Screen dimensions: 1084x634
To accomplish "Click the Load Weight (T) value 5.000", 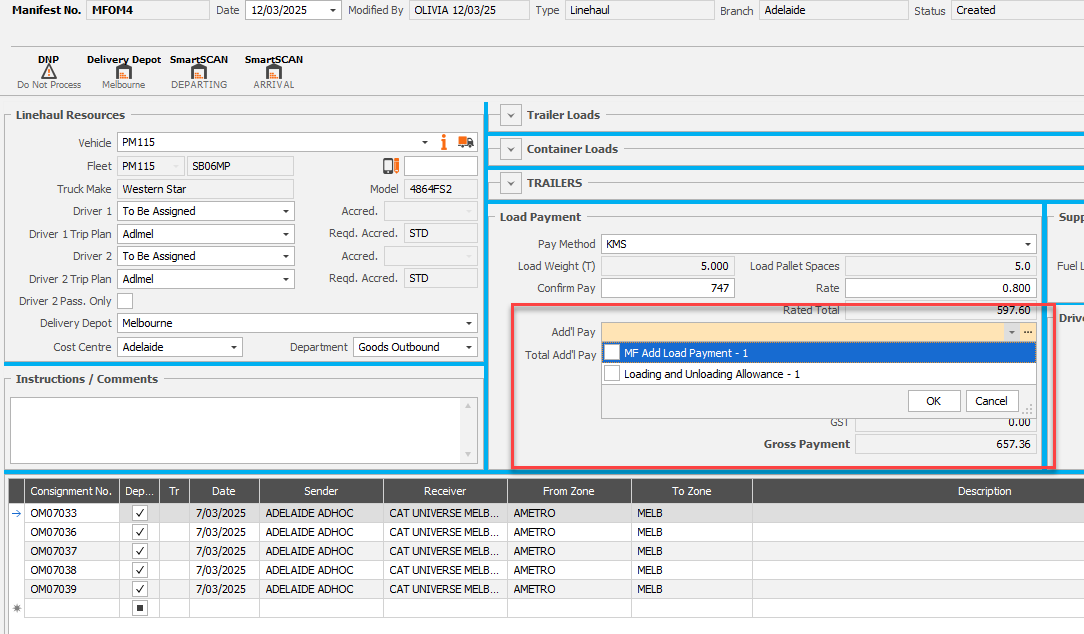I will 668,266.
